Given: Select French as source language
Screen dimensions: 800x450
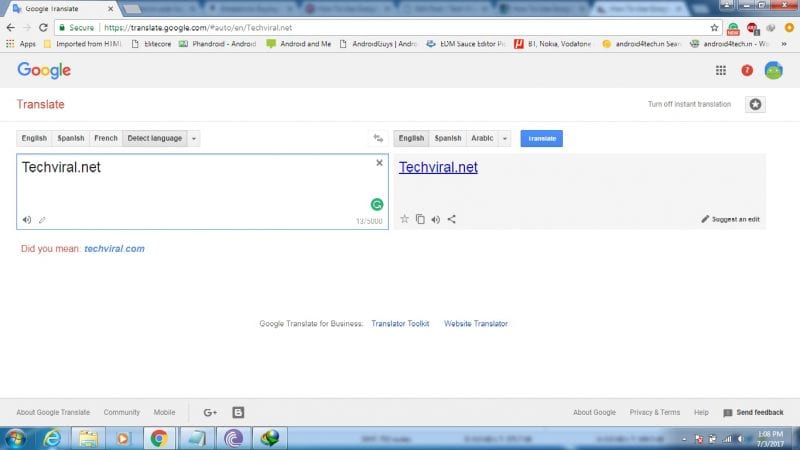Looking at the screenshot, I should click(x=106, y=138).
